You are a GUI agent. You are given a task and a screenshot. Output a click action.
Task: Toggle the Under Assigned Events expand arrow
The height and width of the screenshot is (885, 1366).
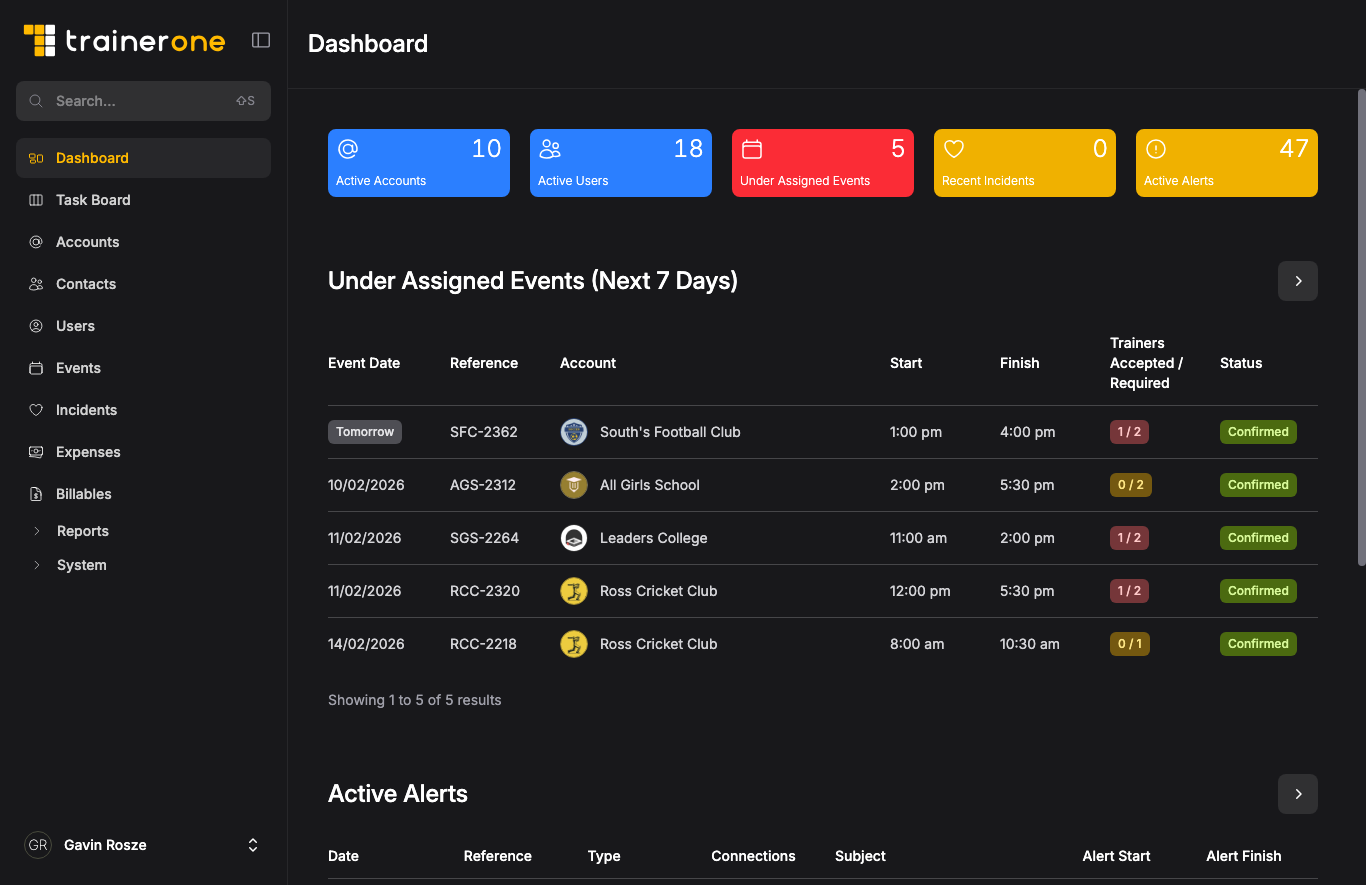(x=1297, y=281)
